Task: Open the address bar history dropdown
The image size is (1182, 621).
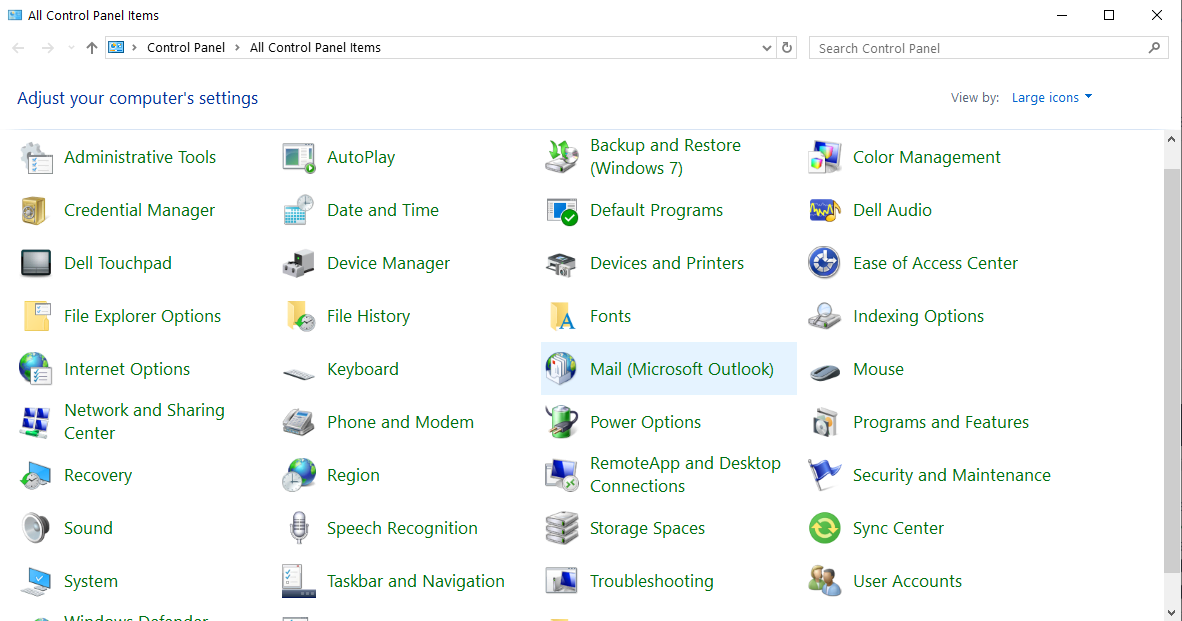Action: (x=766, y=47)
